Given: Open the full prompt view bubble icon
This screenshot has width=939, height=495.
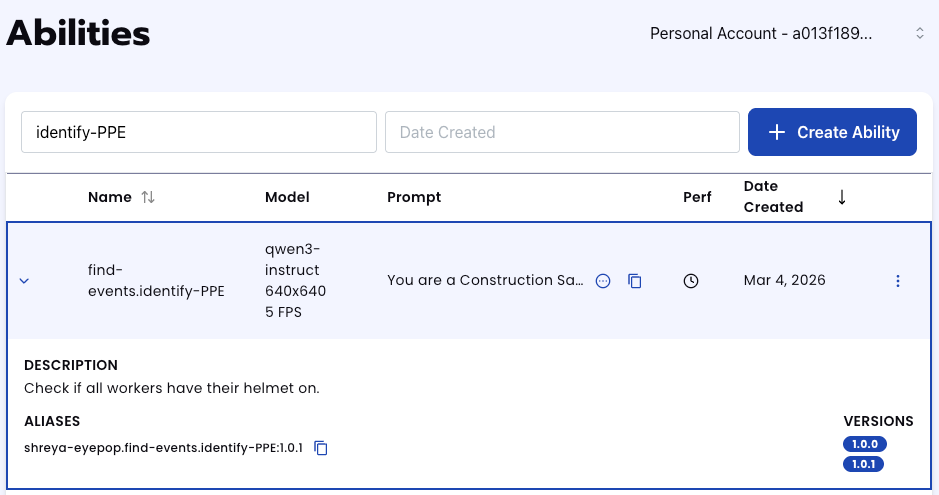Looking at the screenshot, I should coord(603,281).
